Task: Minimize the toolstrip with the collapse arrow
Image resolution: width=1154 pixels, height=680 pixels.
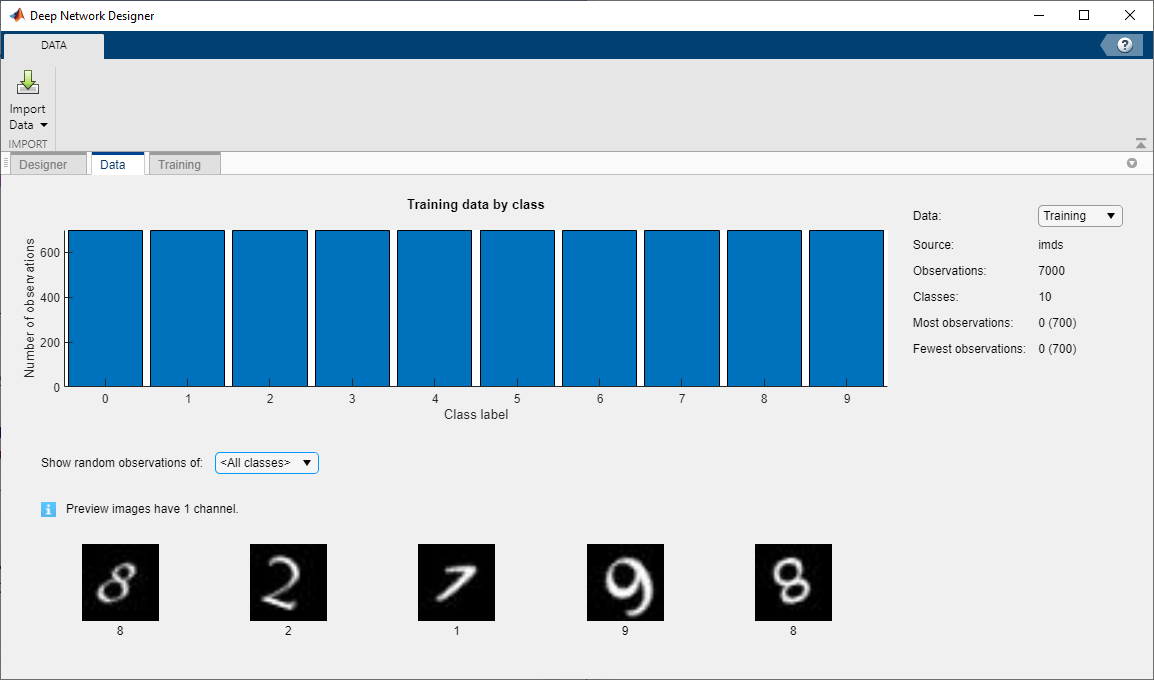Action: click(1140, 142)
